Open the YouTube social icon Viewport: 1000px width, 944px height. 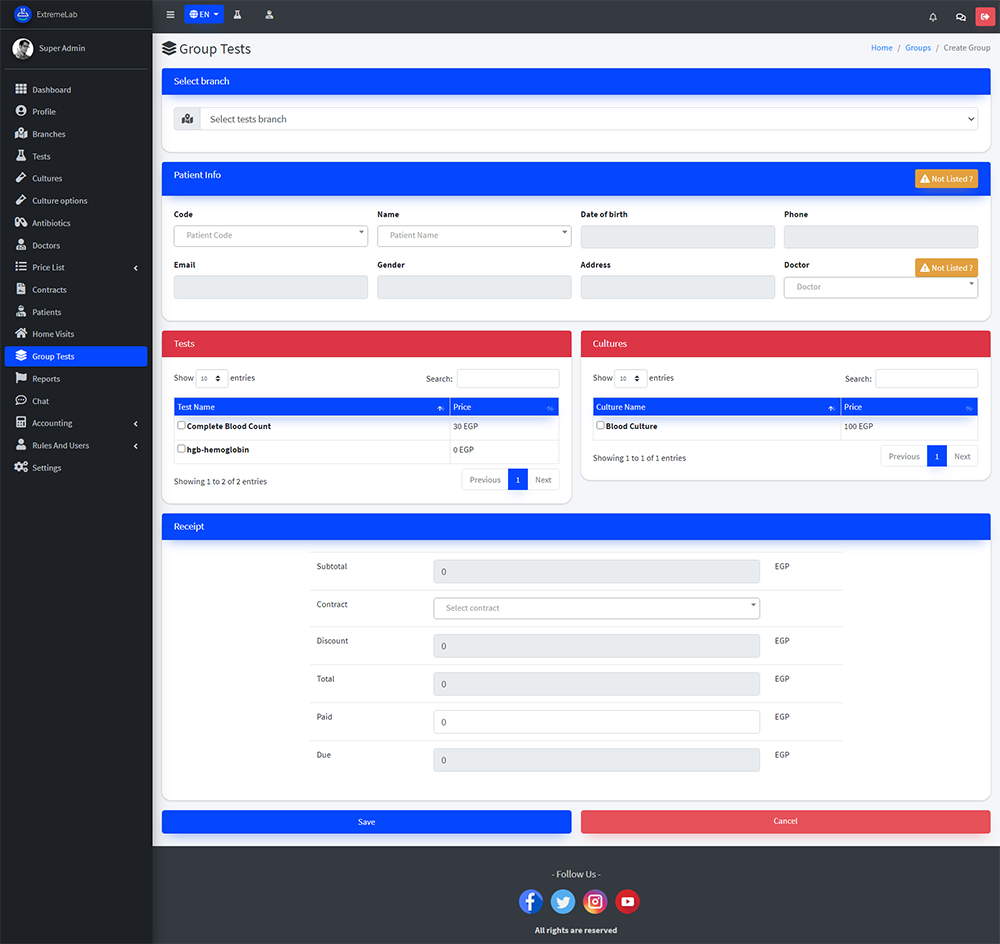[627, 901]
